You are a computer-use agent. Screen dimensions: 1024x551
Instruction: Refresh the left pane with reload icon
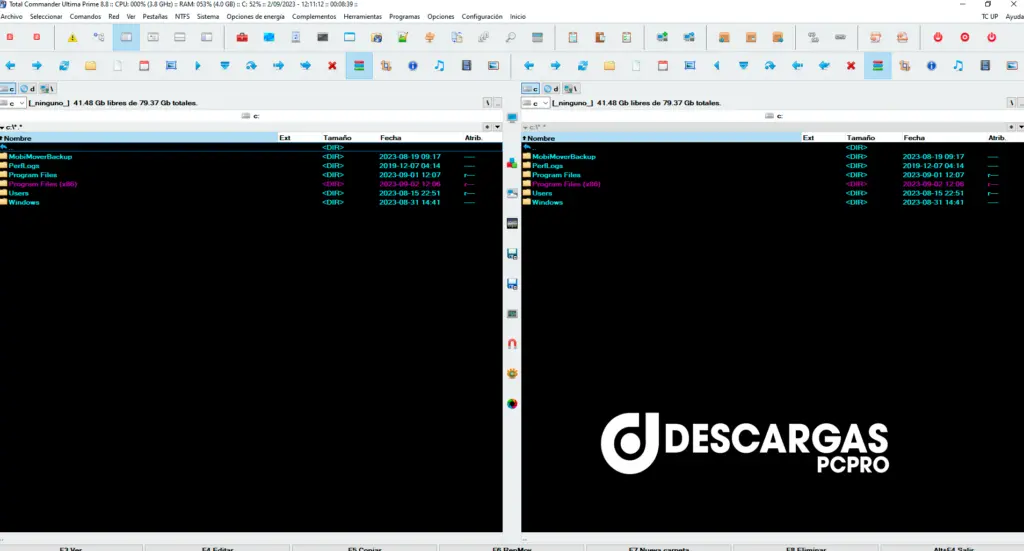[x=64, y=65]
